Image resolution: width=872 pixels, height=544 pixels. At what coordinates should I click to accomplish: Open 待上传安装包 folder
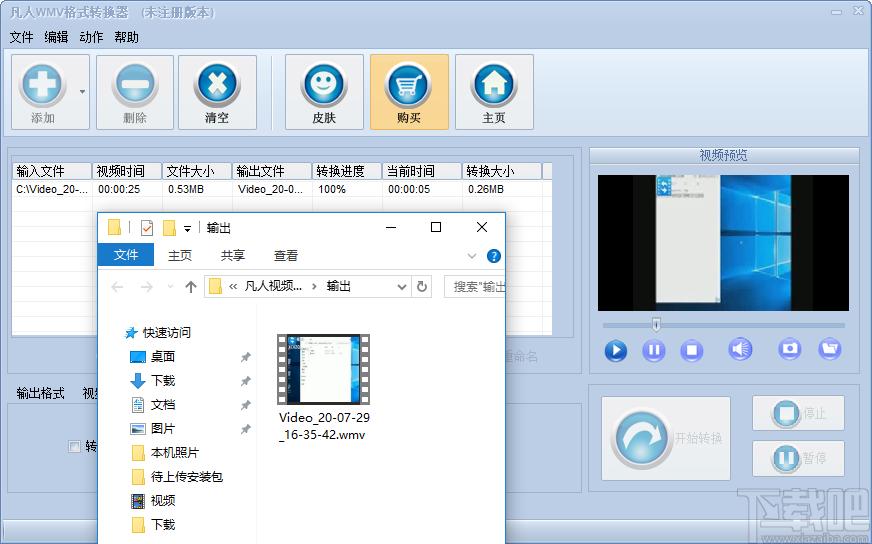pos(186,477)
